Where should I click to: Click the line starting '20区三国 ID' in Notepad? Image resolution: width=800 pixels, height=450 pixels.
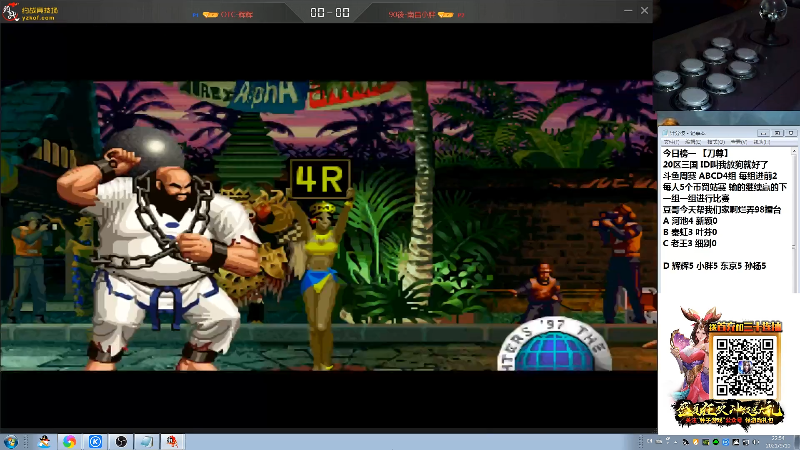coord(716,165)
